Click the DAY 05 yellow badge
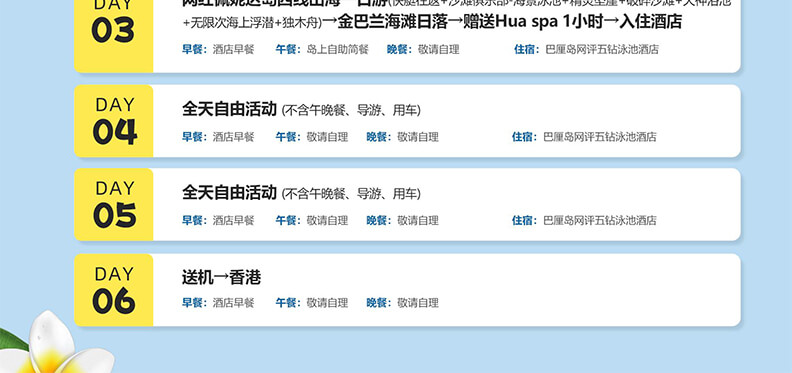Screen dimensions: 792x373 (114, 204)
